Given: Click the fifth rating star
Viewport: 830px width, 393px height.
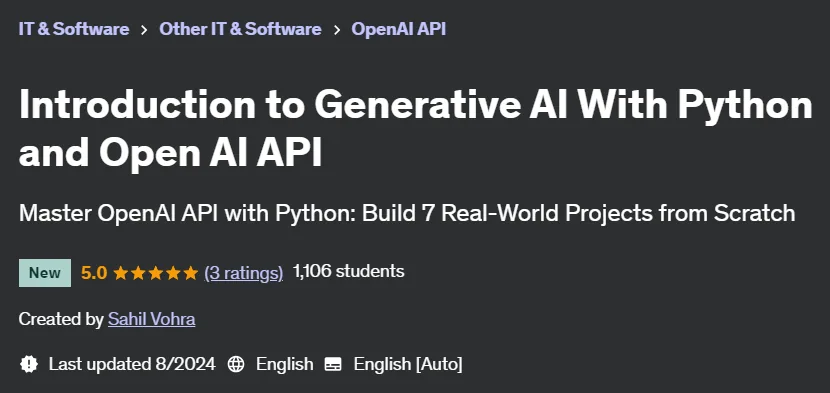Looking at the screenshot, I should coord(190,273).
